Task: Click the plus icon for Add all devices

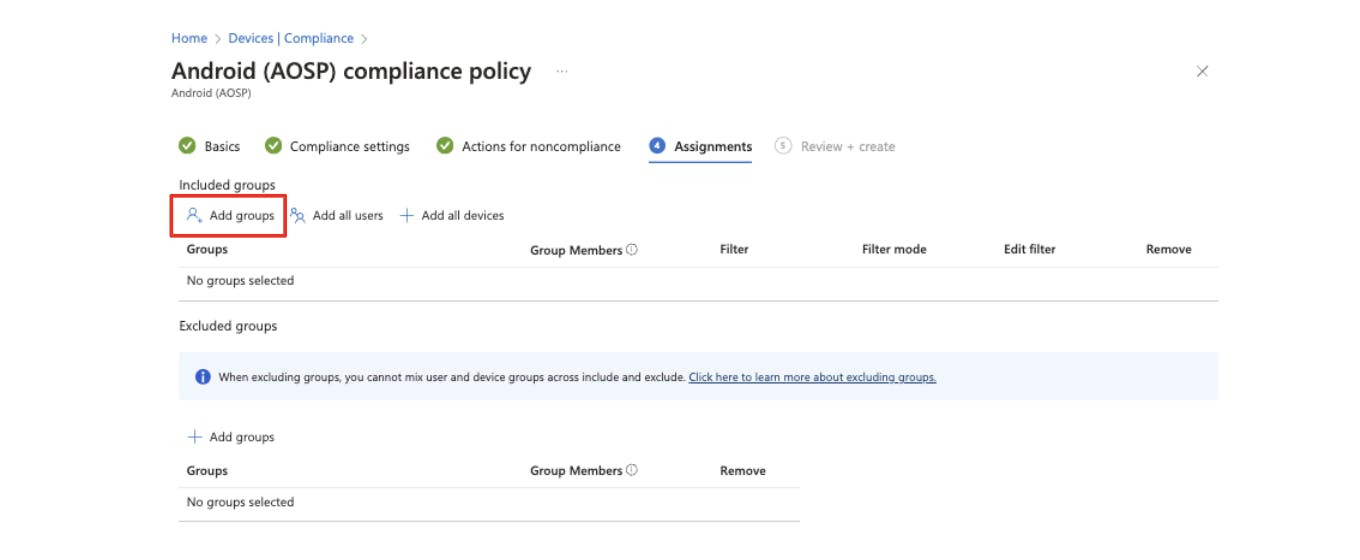Action: 407,216
